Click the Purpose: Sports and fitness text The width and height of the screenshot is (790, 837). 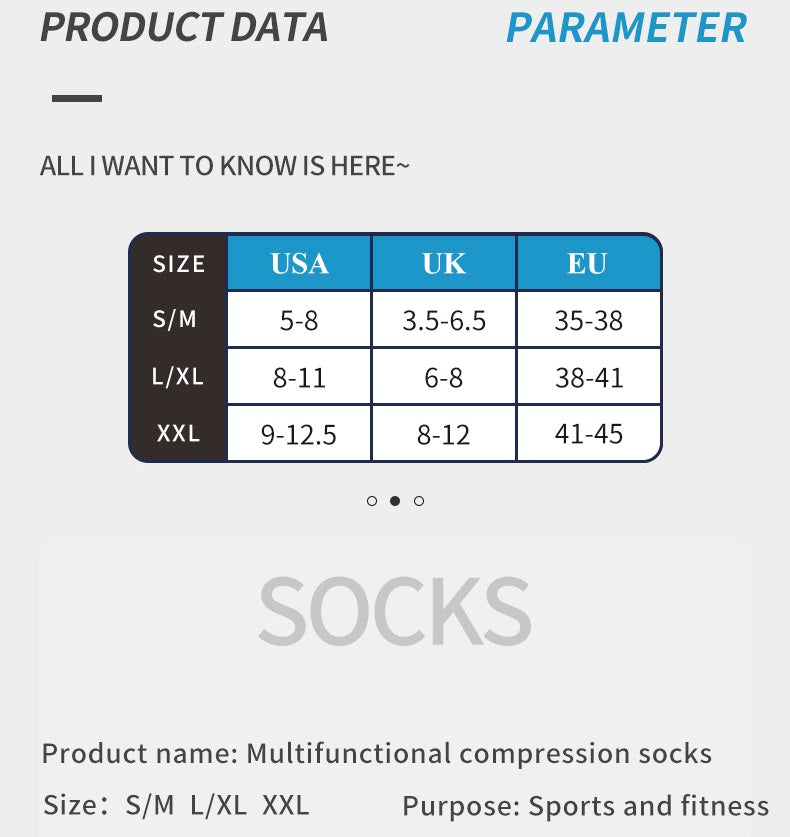coord(586,805)
